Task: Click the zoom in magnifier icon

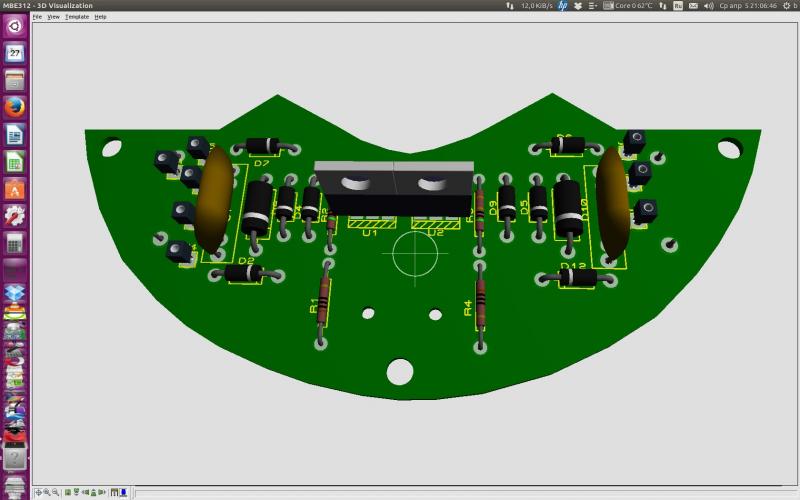Action: (x=46, y=493)
